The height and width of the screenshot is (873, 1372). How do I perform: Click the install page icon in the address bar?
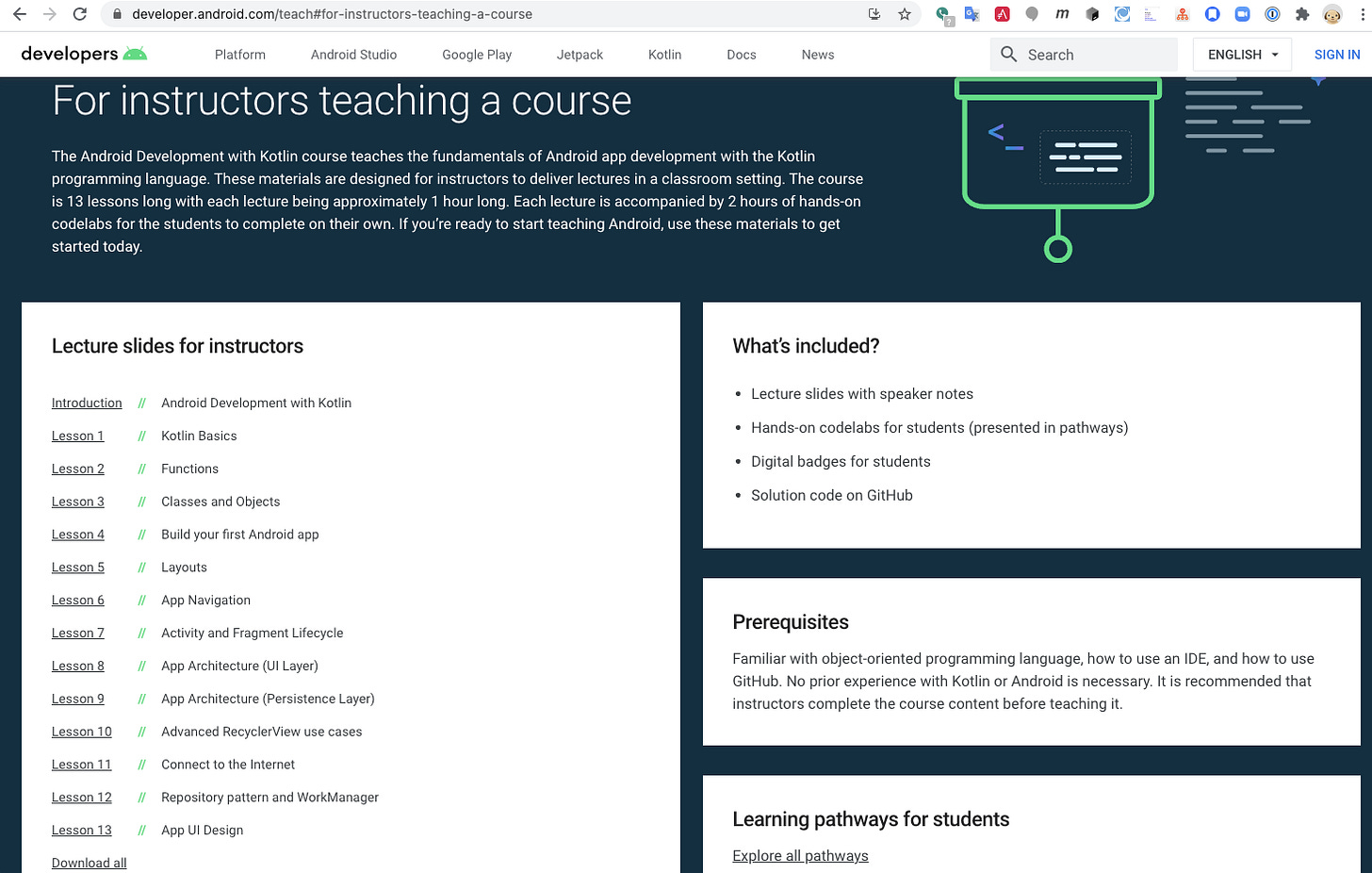[874, 14]
